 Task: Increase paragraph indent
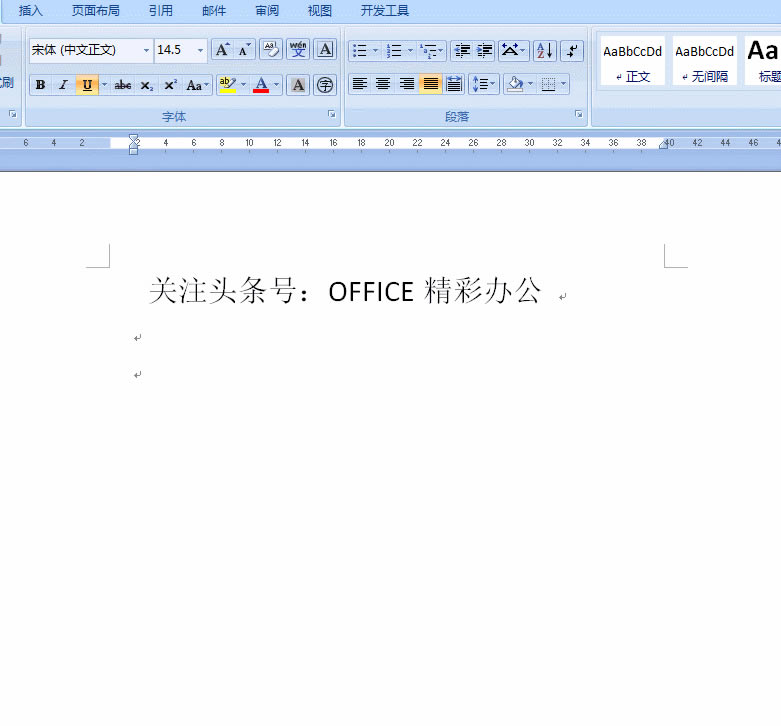tap(484, 50)
